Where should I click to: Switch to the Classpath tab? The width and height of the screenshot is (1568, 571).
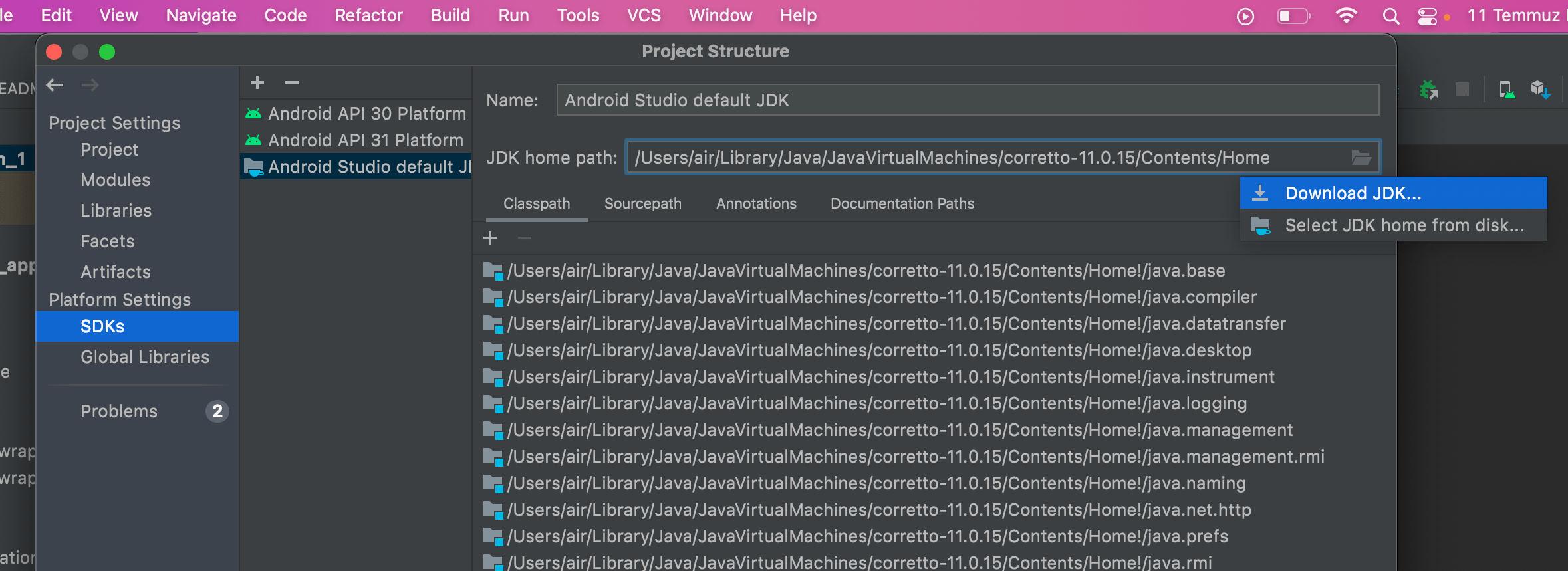pos(537,204)
